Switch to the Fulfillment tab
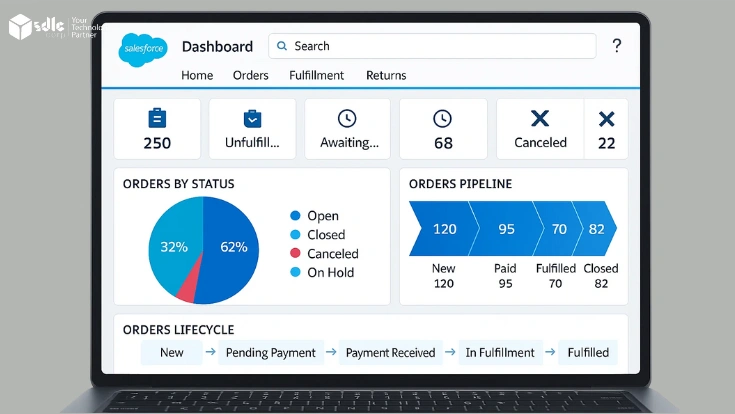Screen dimensions: 735x414 click(316, 75)
